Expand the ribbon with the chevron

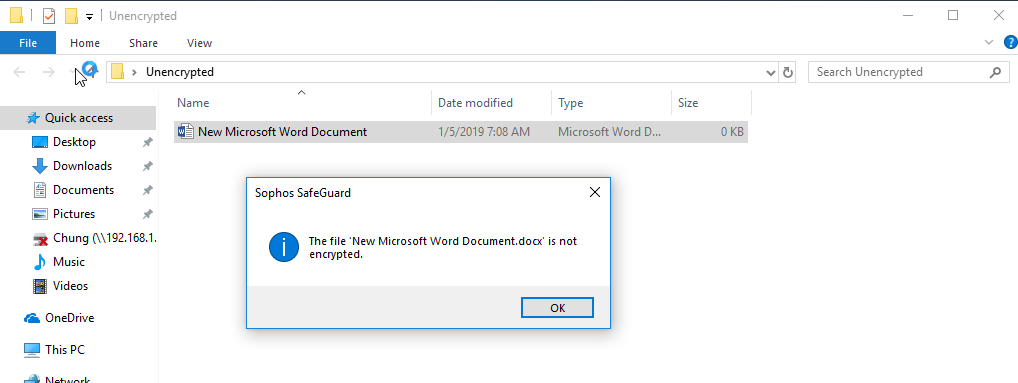[x=989, y=43]
